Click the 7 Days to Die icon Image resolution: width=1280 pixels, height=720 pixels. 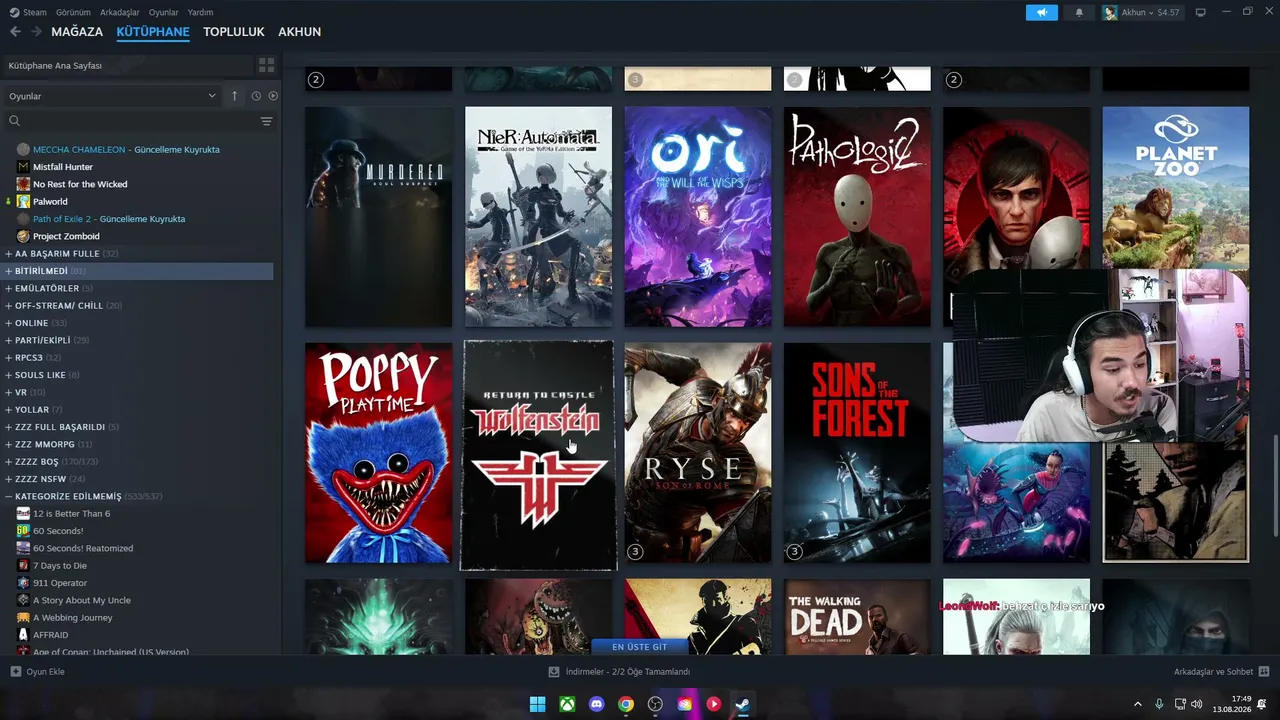pyautogui.click(x=23, y=566)
